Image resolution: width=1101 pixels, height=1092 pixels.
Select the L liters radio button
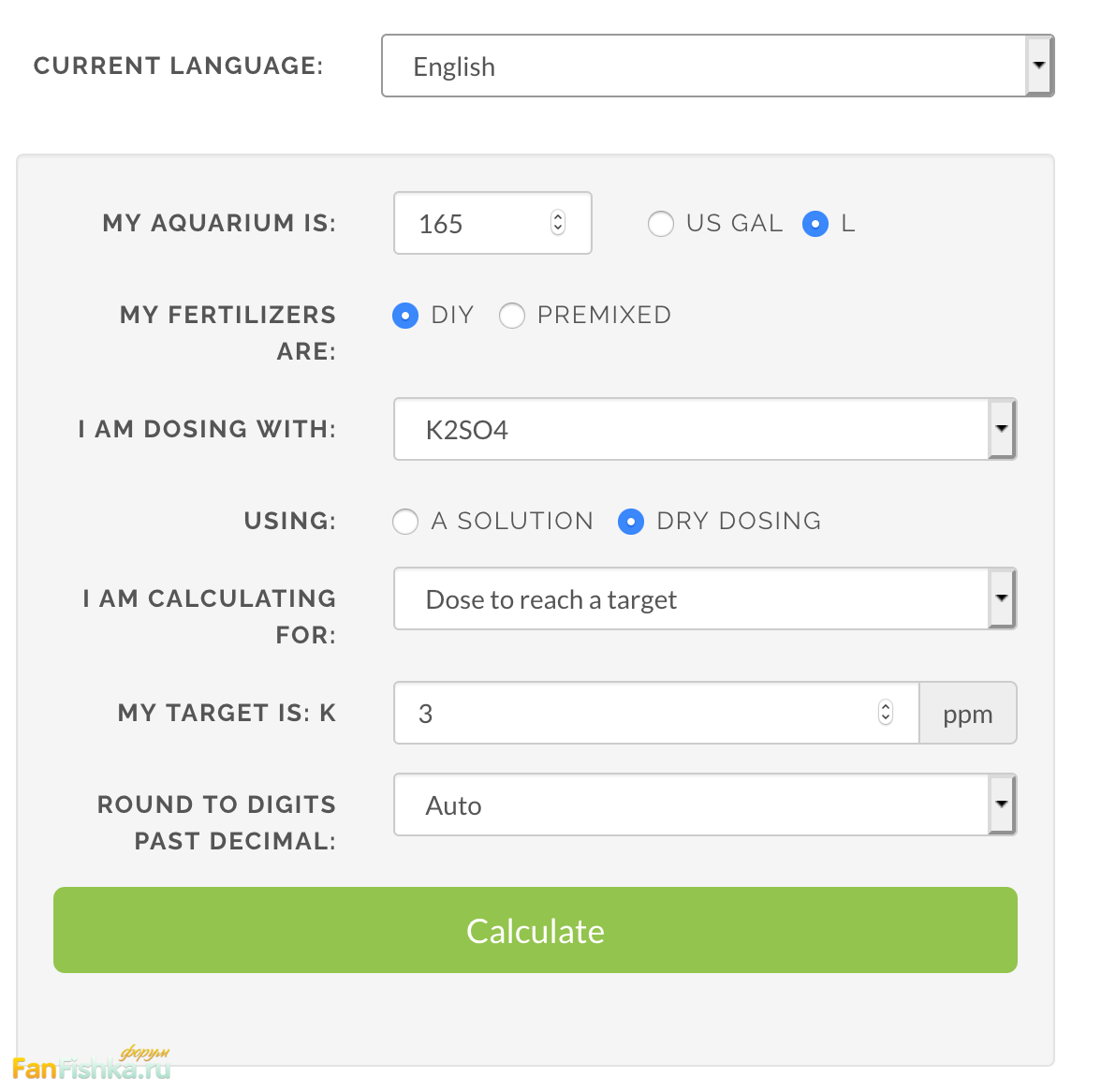[x=815, y=224]
